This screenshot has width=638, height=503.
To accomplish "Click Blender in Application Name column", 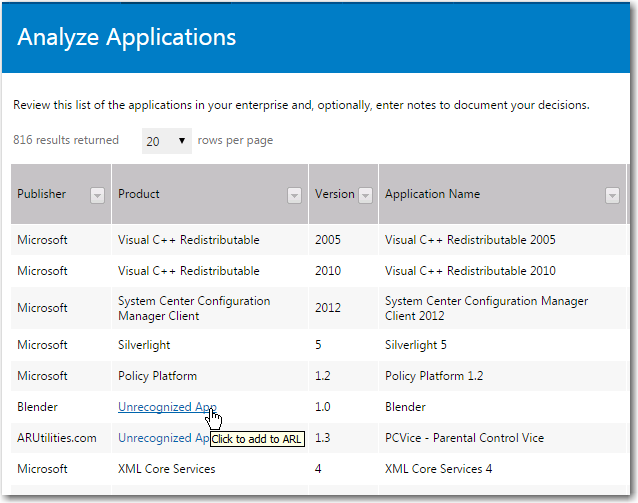I will point(405,407).
